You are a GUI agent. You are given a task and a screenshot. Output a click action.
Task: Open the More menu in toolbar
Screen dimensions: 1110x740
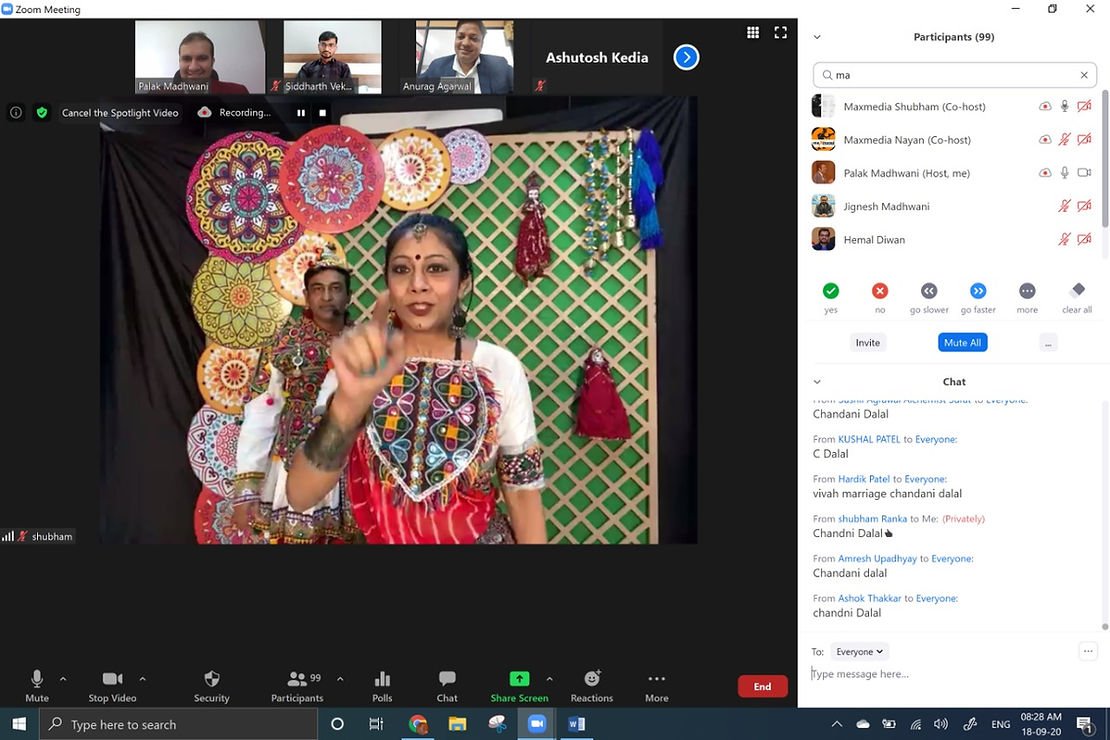point(656,680)
